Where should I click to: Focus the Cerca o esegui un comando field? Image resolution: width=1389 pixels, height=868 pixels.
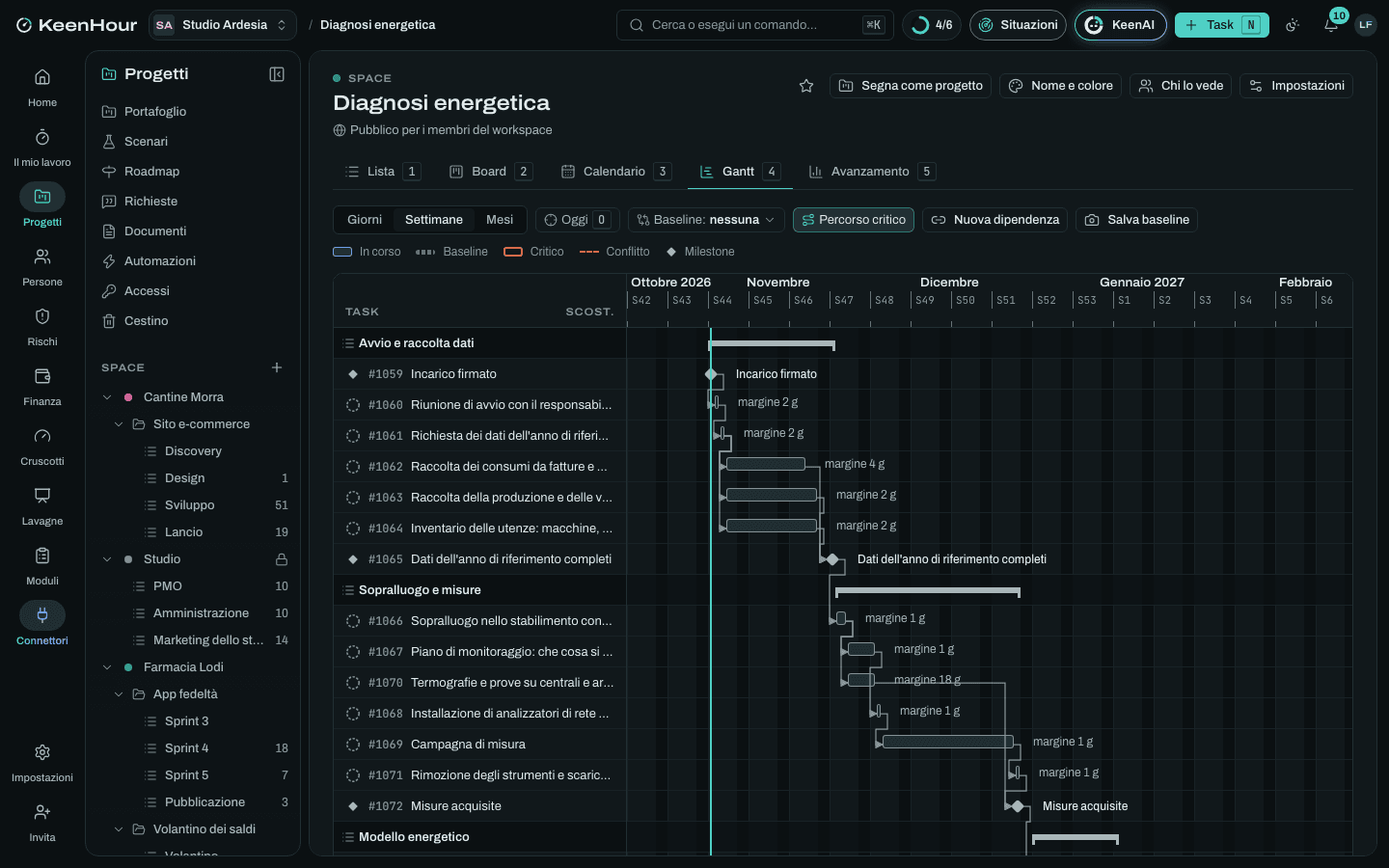point(754,25)
